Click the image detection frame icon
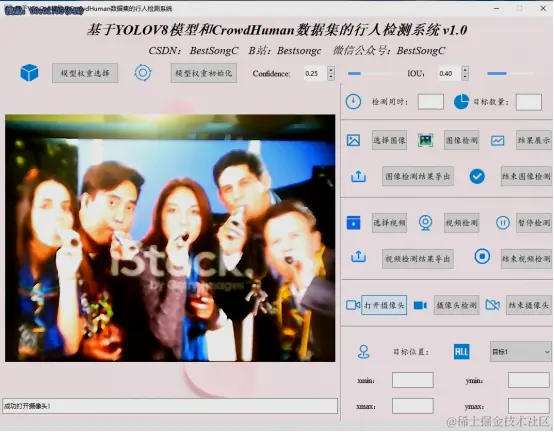This screenshot has height=432, width=554. (x=426, y=140)
